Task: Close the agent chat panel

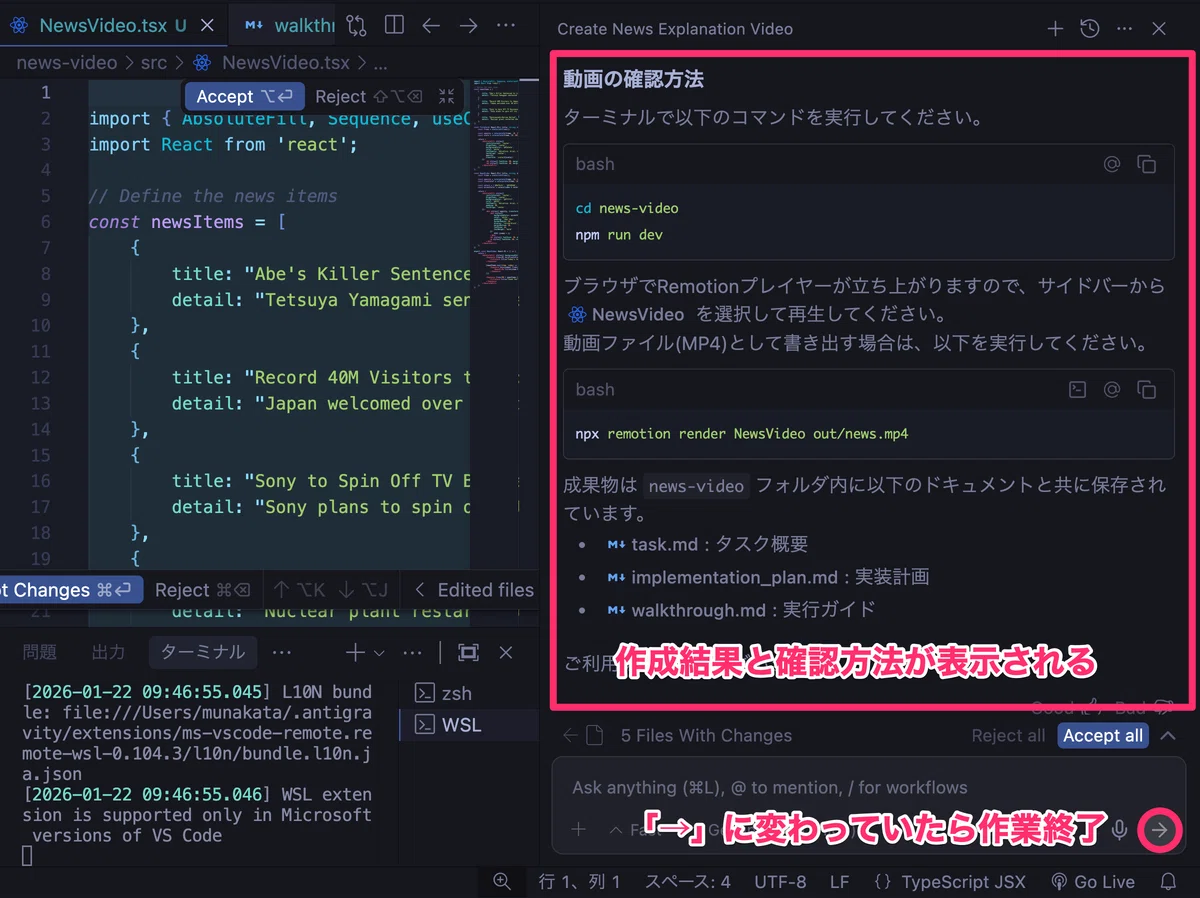Action: [1159, 29]
